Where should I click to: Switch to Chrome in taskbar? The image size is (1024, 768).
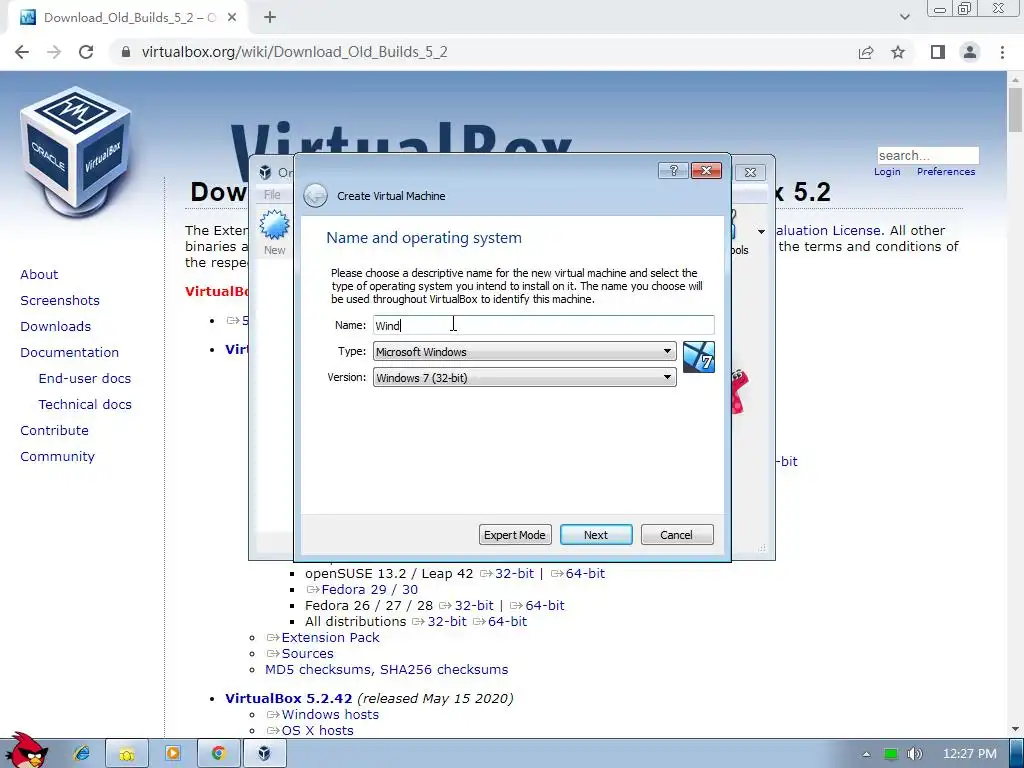[218, 754]
